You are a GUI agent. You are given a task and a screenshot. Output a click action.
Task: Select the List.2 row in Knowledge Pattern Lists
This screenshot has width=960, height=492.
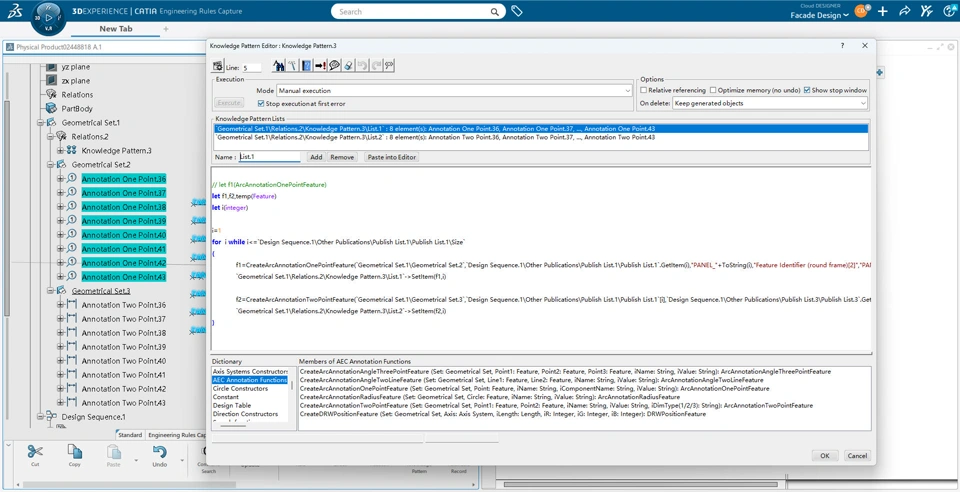coord(541,137)
